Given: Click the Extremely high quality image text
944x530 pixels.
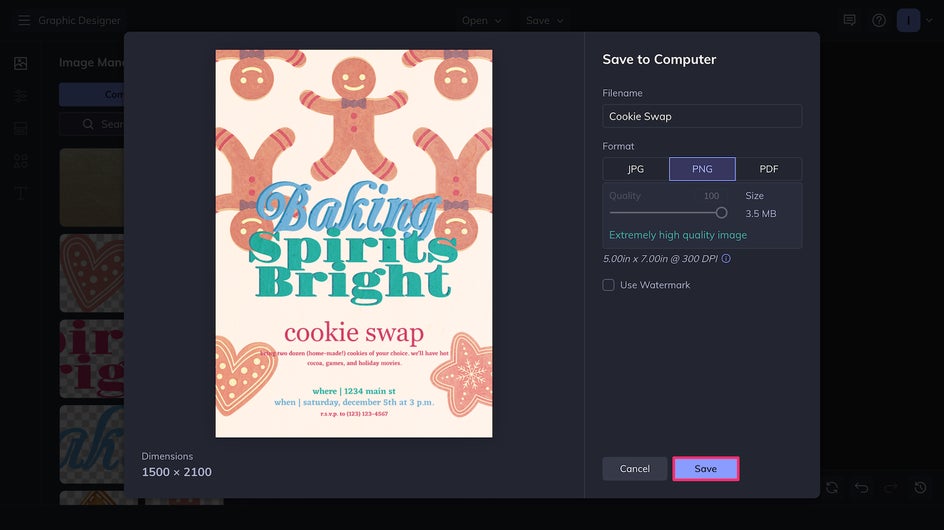Looking at the screenshot, I should coord(678,235).
